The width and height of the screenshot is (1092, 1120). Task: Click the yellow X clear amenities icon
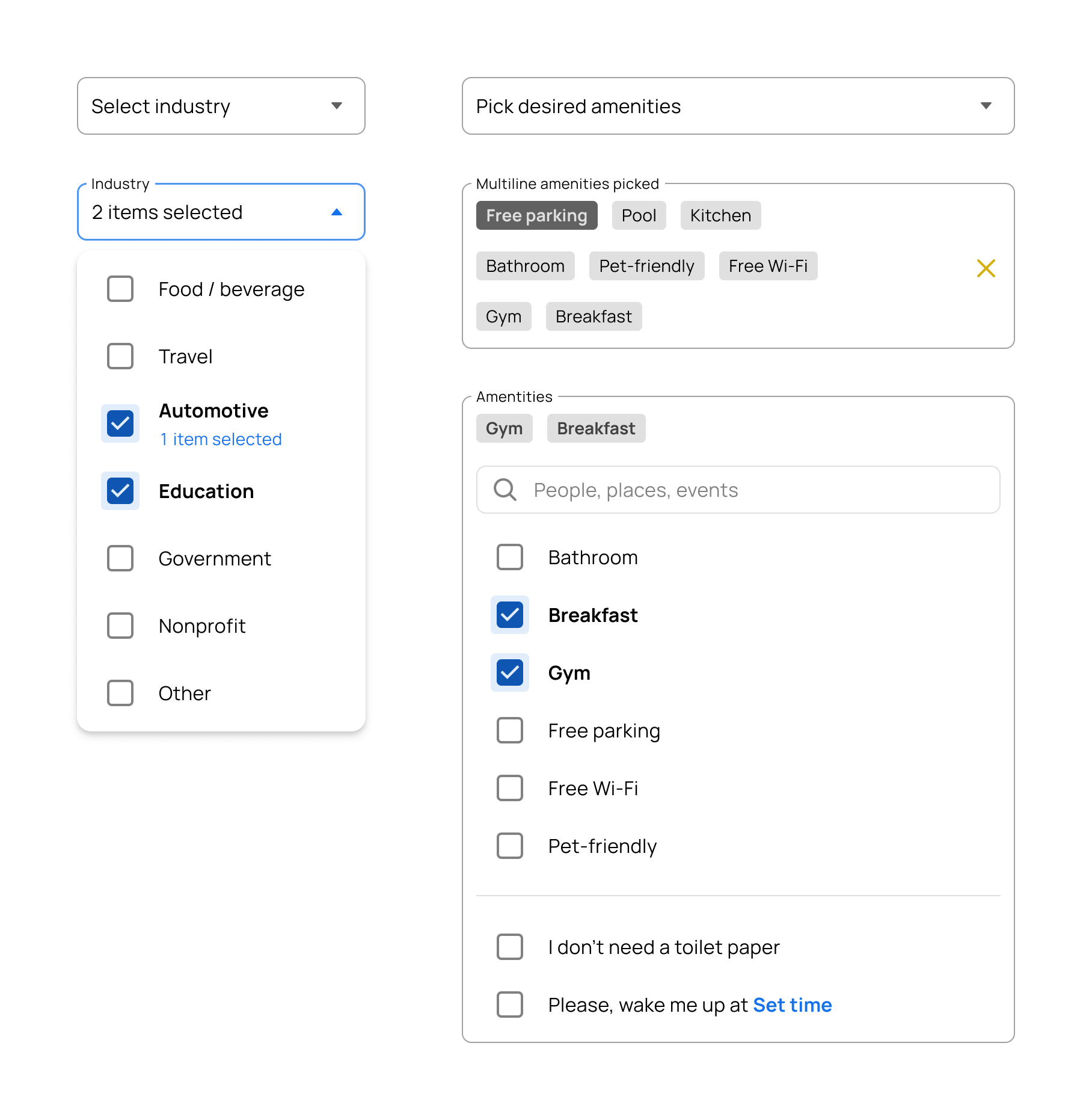[x=986, y=268]
